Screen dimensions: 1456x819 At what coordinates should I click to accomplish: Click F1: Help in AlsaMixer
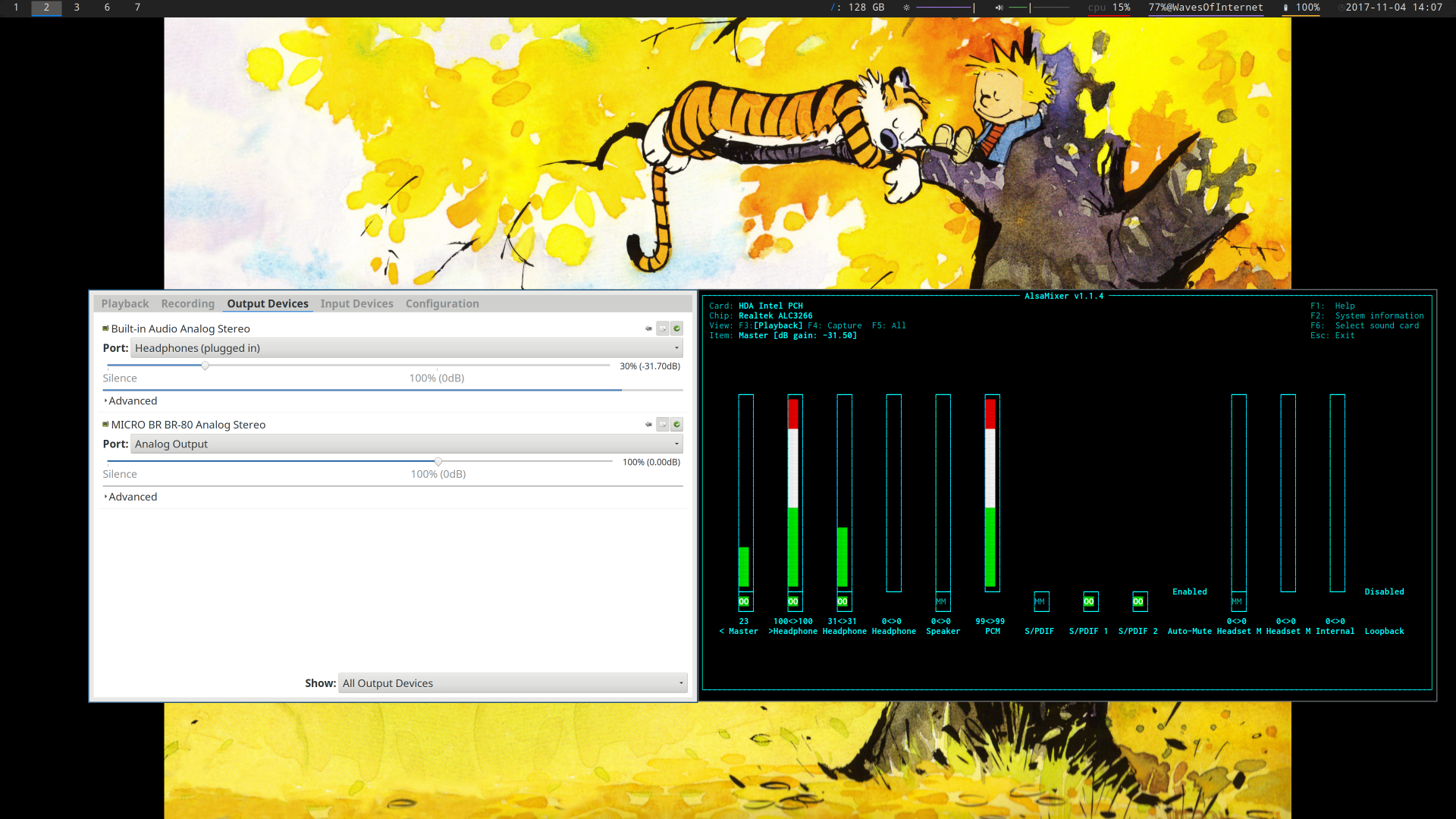pos(1332,306)
